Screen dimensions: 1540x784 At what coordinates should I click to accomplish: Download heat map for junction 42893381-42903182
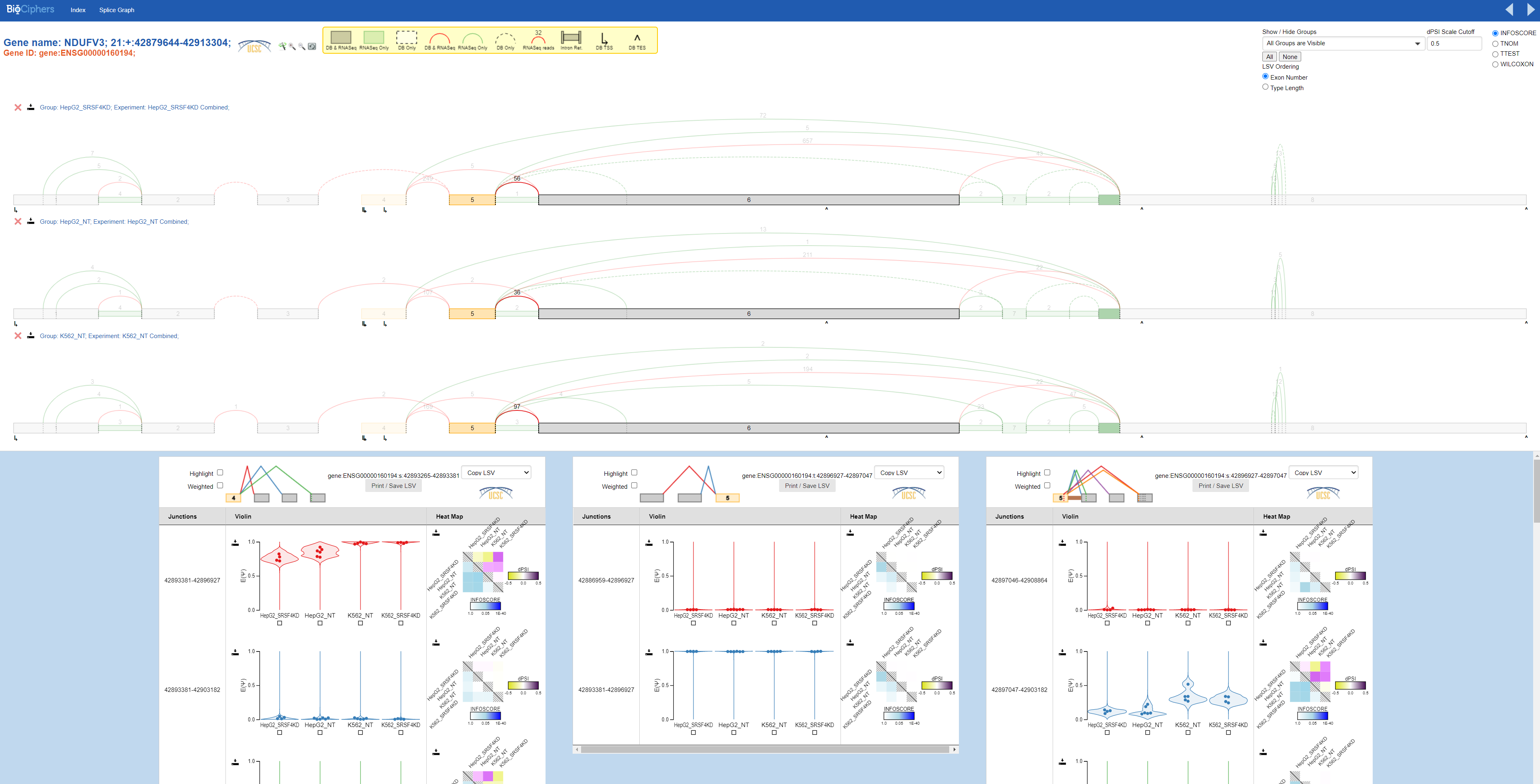(436, 642)
